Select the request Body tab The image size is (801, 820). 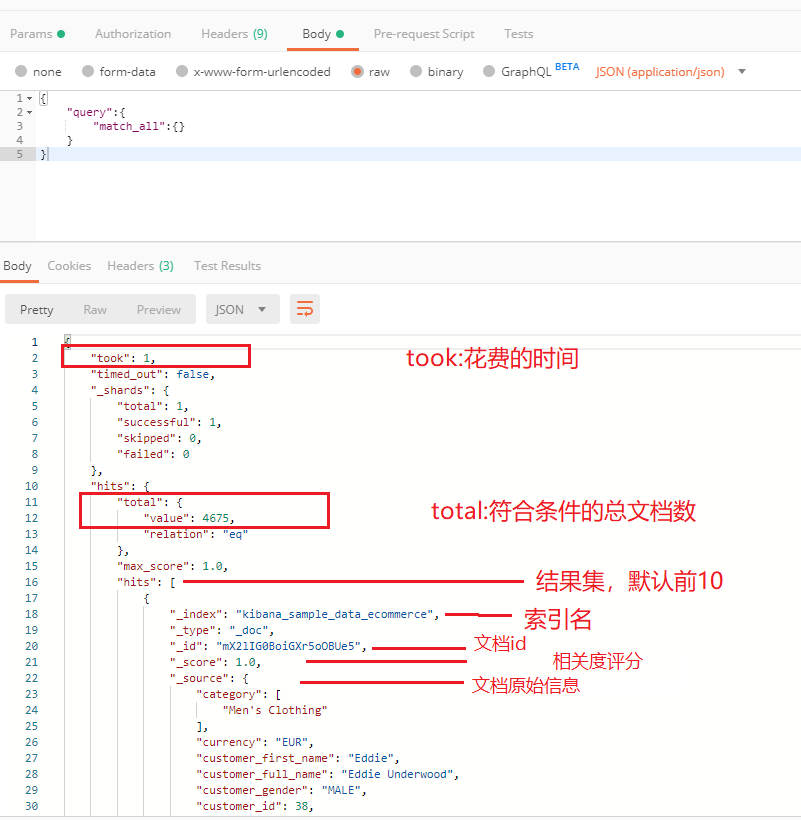[x=323, y=34]
